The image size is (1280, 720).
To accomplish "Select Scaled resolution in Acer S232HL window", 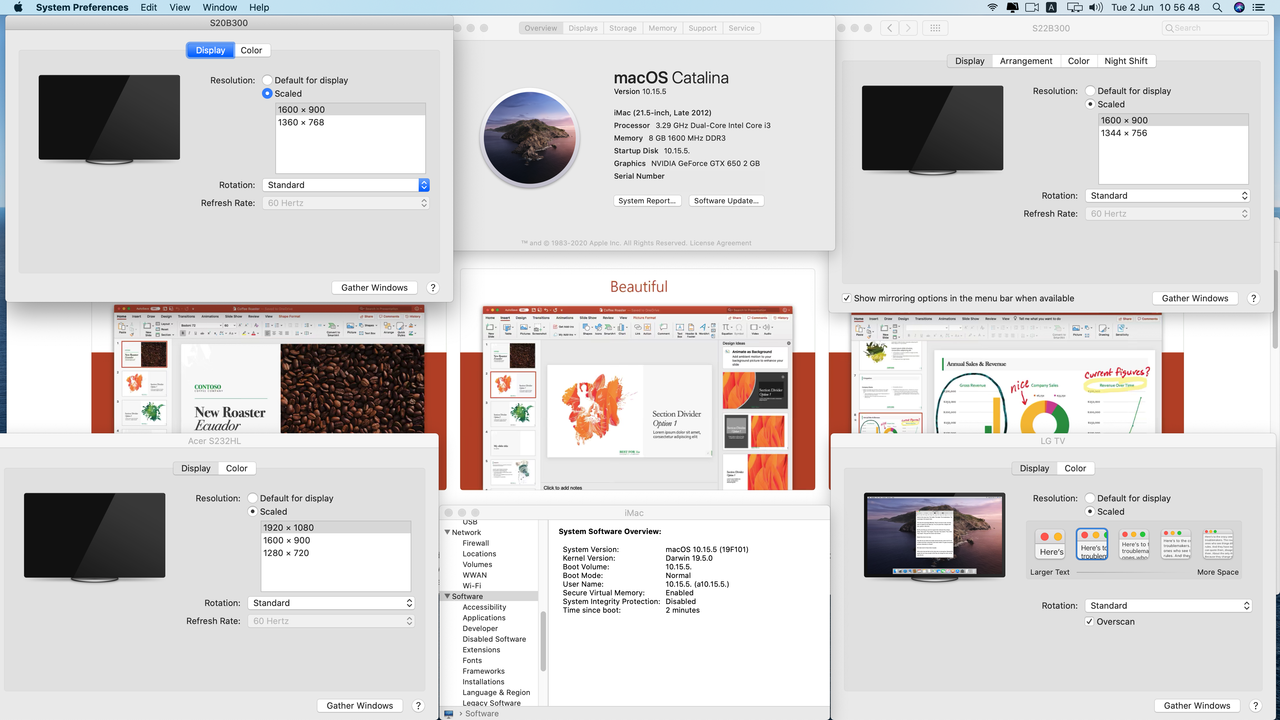I will [252, 512].
